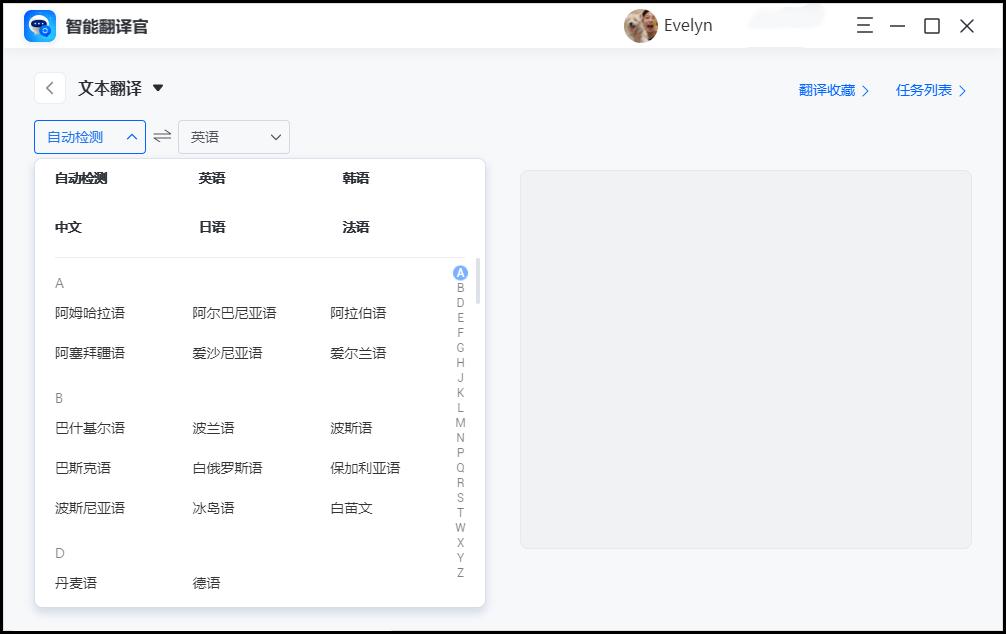The height and width of the screenshot is (634, 1006).
Task: Select 德语 under the D section
Action: (x=206, y=582)
